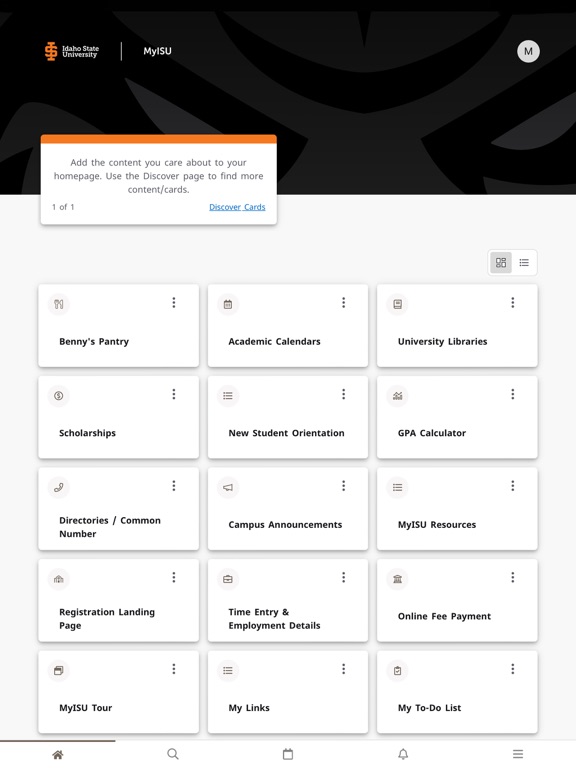The height and width of the screenshot is (768, 576).
Task: Open the notifications bell tab
Action: tap(403, 754)
